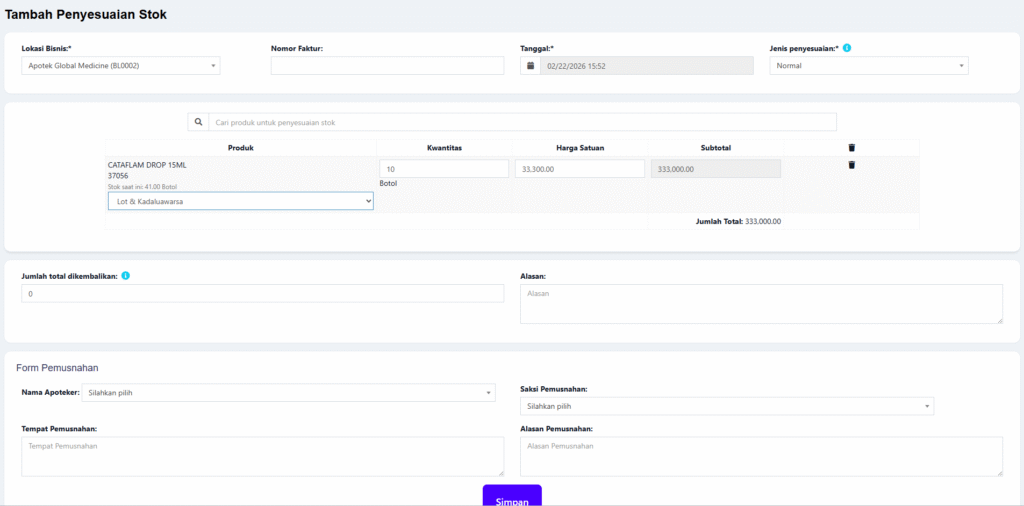Open the Nama Apoteker dropdown
The width and height of the screenshot is (1024, 506).
pyautogui.click(x=288, y=393)
